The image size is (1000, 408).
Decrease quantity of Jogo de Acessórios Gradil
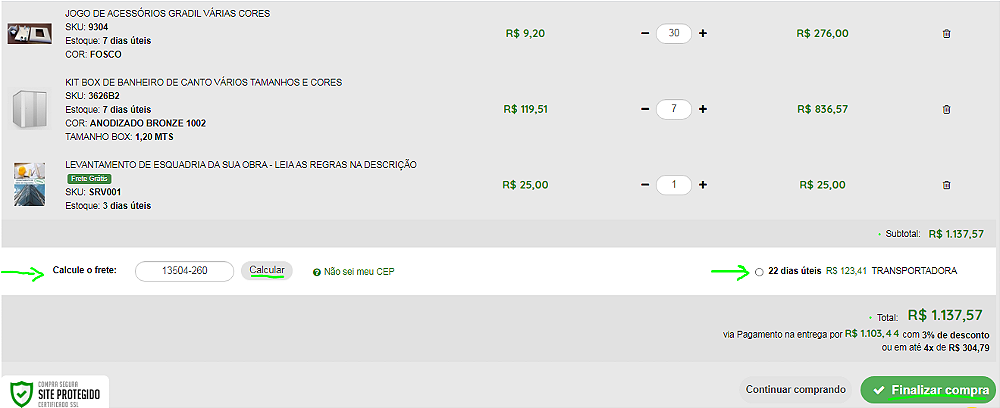click(x=645, y=33)
